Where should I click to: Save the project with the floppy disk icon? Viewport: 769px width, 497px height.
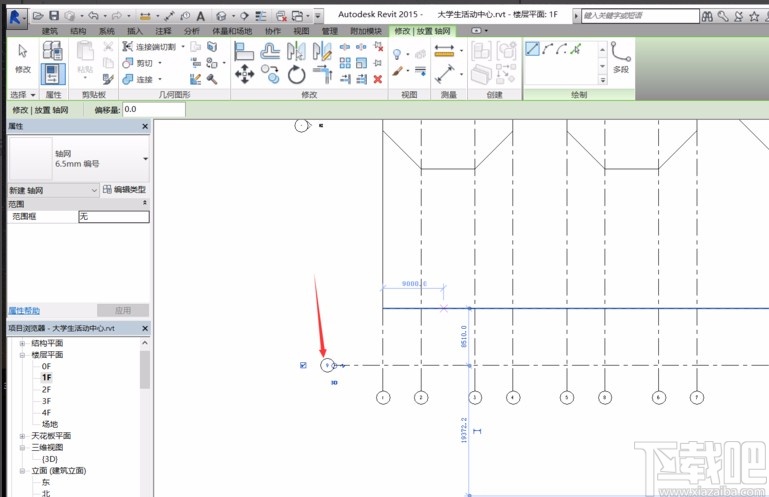[54, 16]
